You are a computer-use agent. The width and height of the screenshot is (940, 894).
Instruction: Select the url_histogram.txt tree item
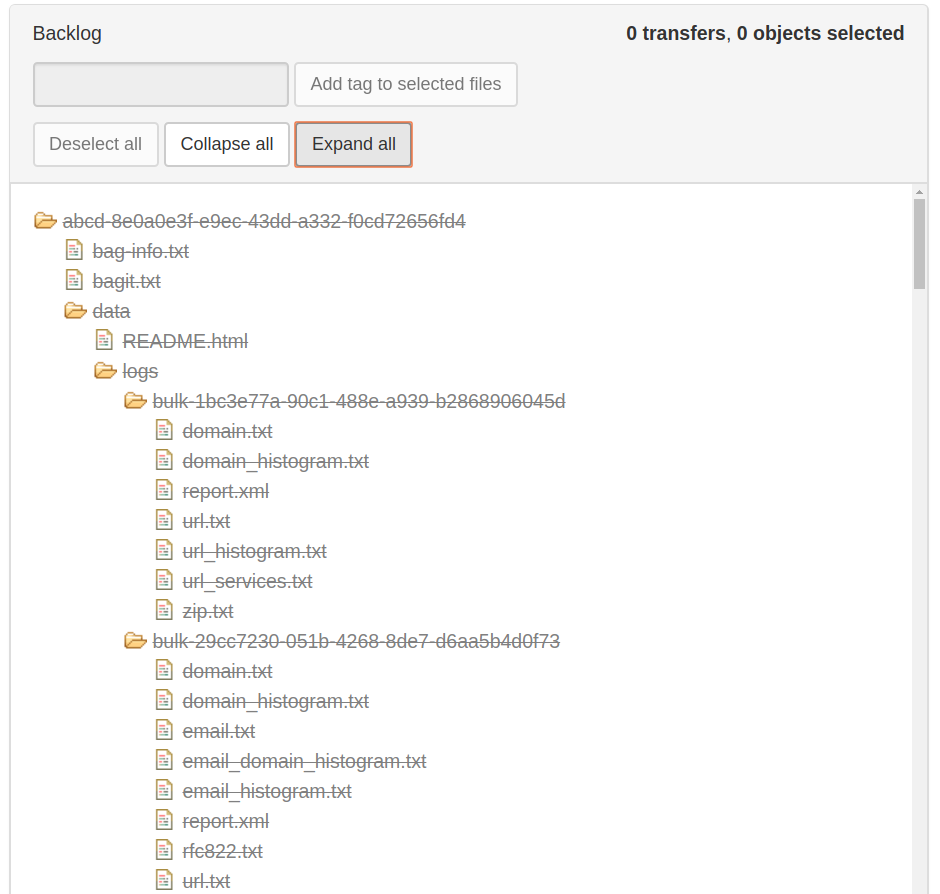coord(254,551)
